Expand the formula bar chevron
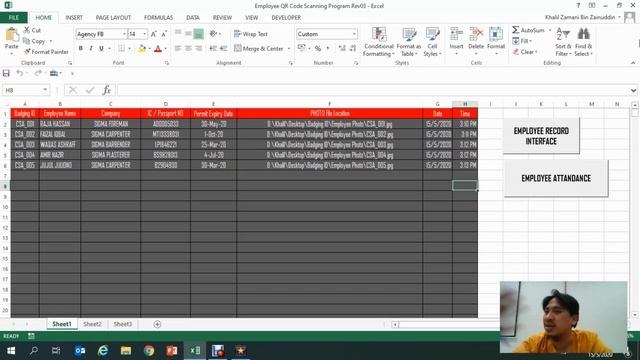Viewport: 640px width, 360px height. click(633, 90)
